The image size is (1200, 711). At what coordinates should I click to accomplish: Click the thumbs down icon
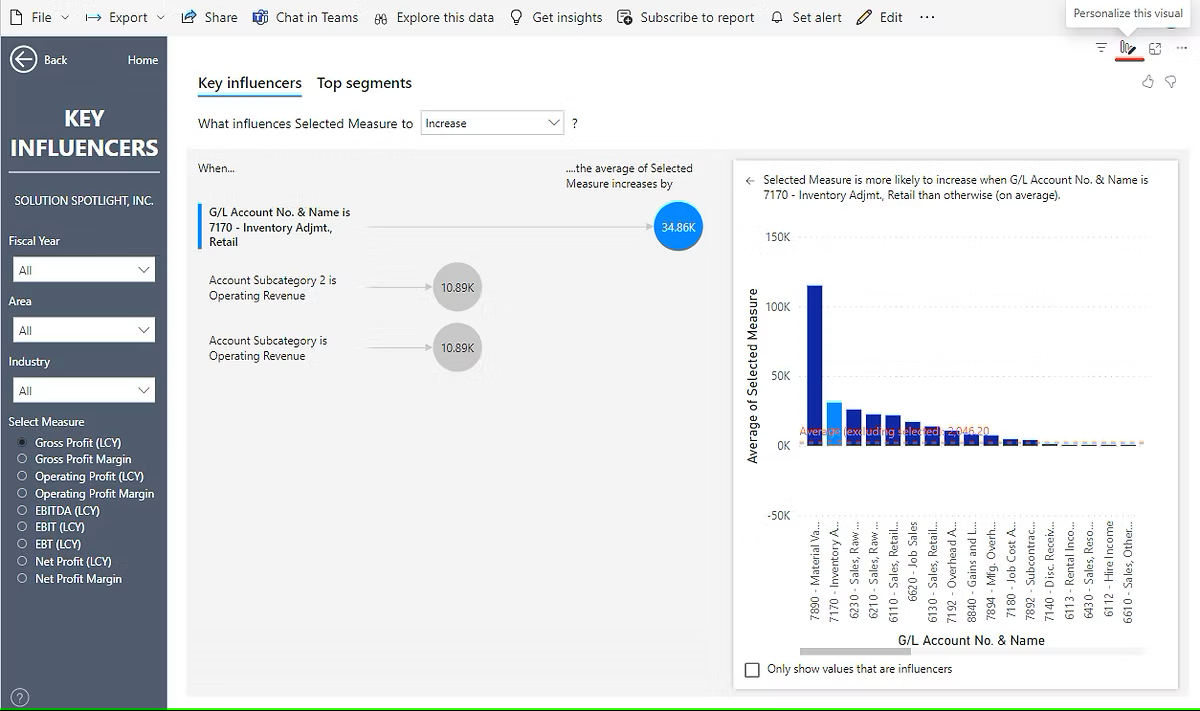1170,82
